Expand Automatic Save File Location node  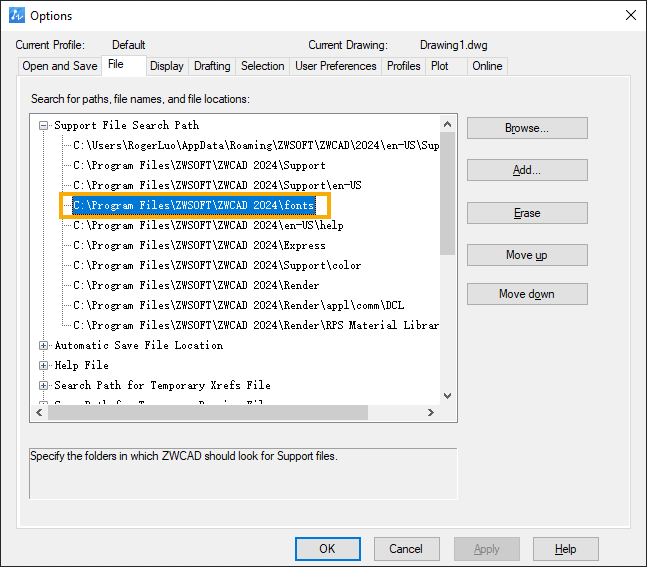[43, 345]
